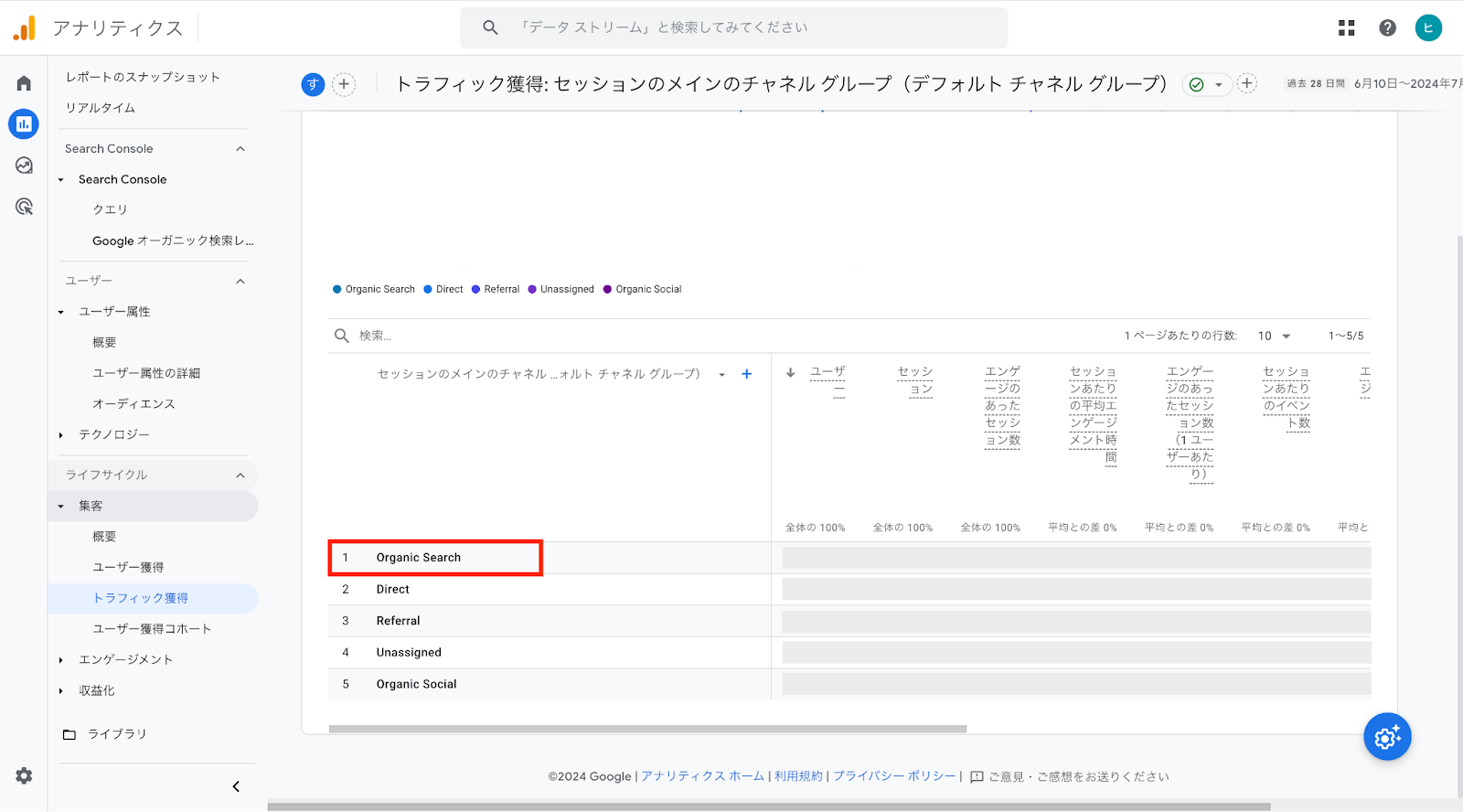Open the rows-per-page dropdown showing 10
This screenshot has height=812, width=1463.
tap(1274, 336)
